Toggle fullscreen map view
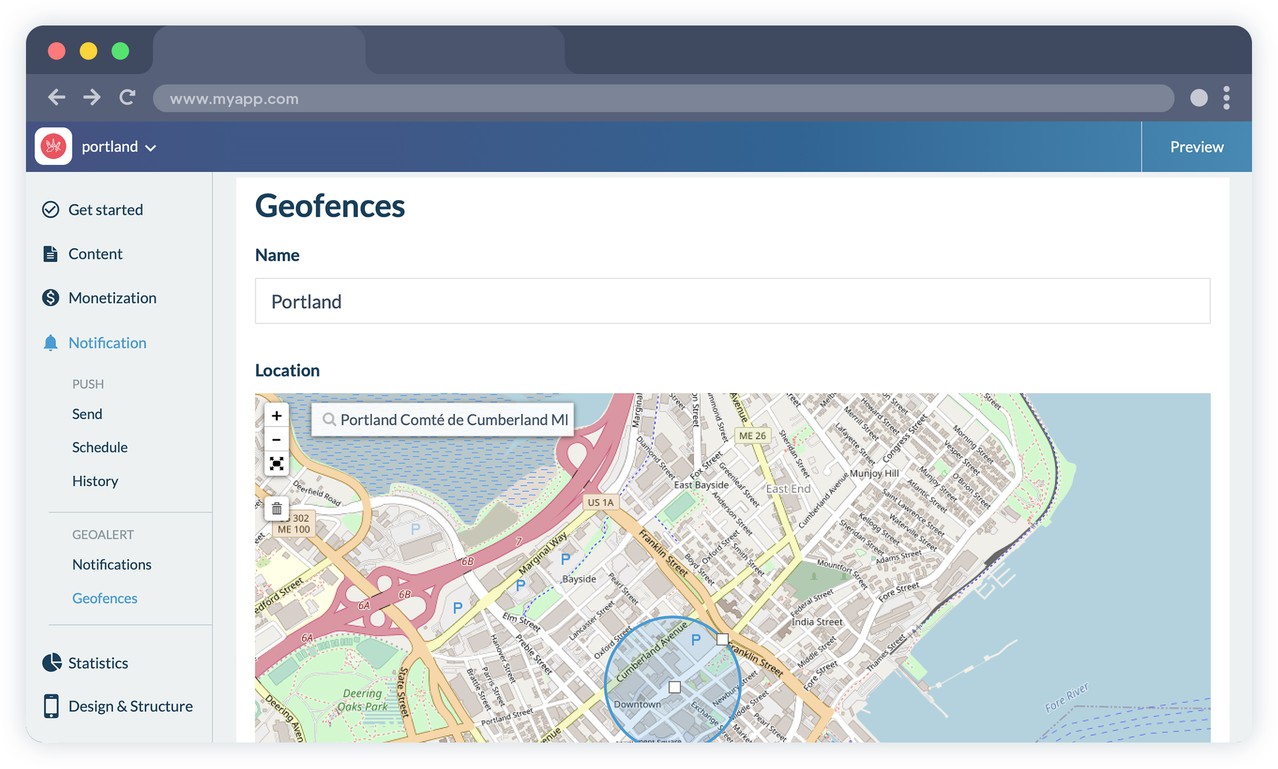1278x769 pixels. click(x=277, y=464)
